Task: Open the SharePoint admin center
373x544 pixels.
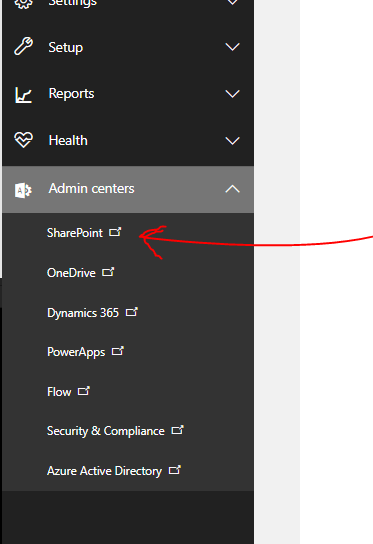Action: tap(75, 232)
